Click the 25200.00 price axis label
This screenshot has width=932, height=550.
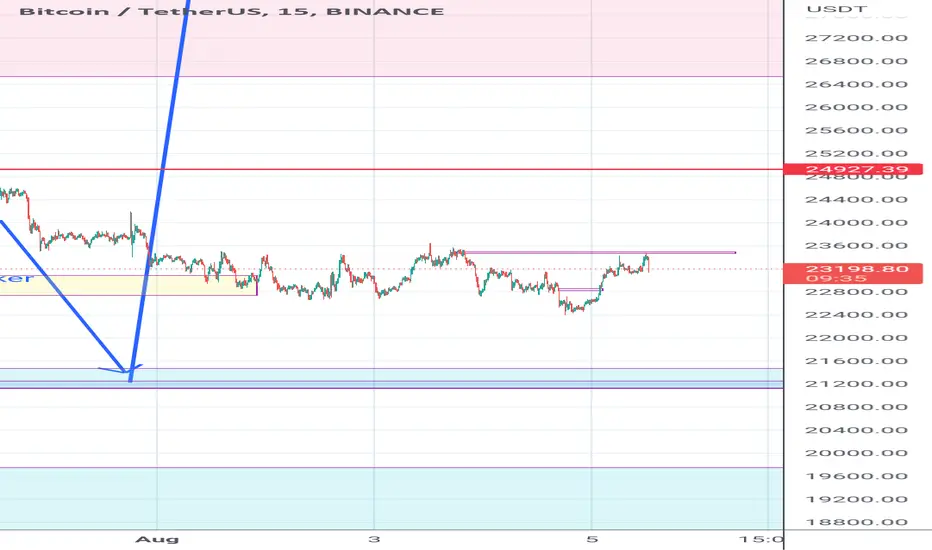point(856,154)
